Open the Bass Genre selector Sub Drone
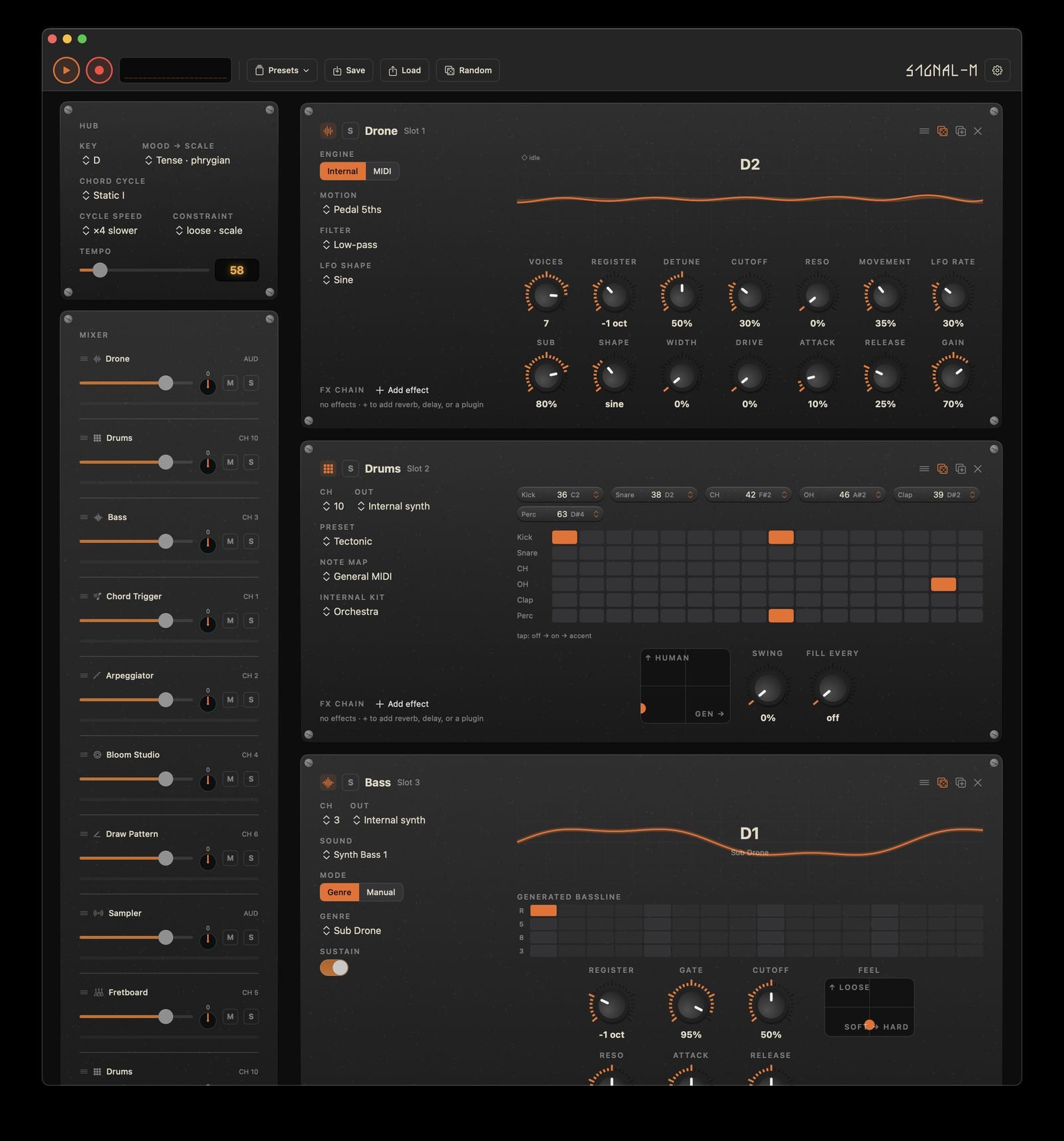This screenshot has width=1064, height=1141. point(352,931)
